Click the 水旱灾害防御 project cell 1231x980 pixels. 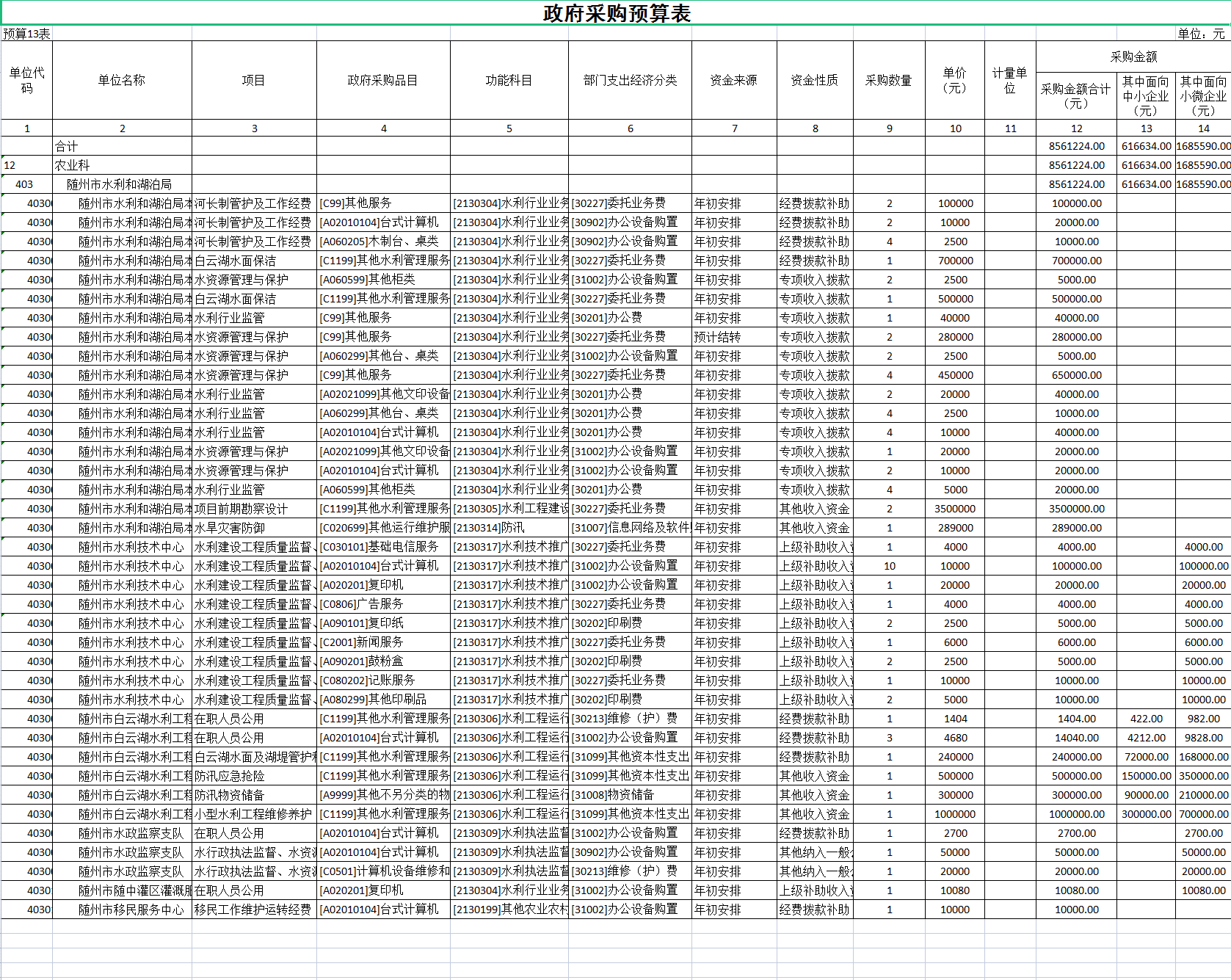254,528
